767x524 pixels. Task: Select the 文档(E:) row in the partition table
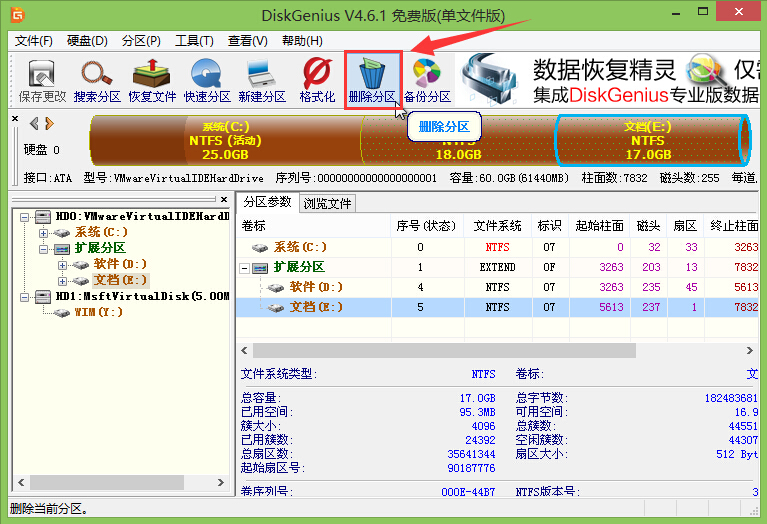(x=497, y=307)
